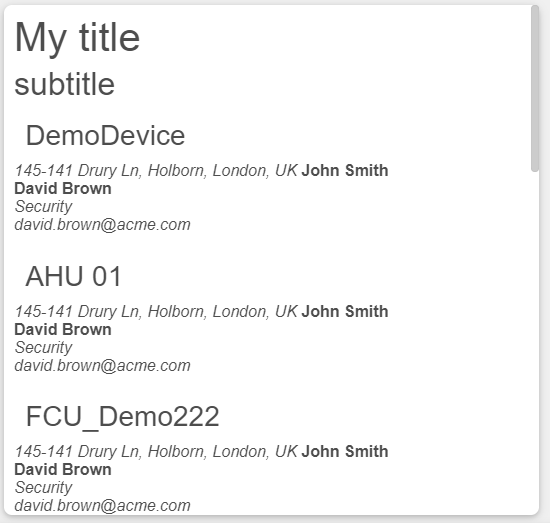Select the DemoDevice heading
The height and width of the screenshot is (523, 550).
pyautogui.click(x=105, y=135)
